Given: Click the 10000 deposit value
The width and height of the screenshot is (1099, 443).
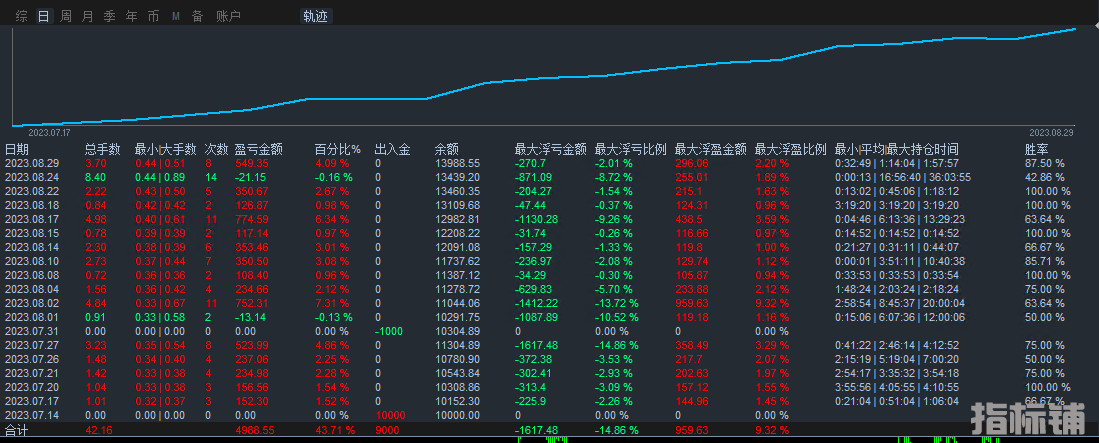Looking at the screenshot, I should click(x=390, y=416).
